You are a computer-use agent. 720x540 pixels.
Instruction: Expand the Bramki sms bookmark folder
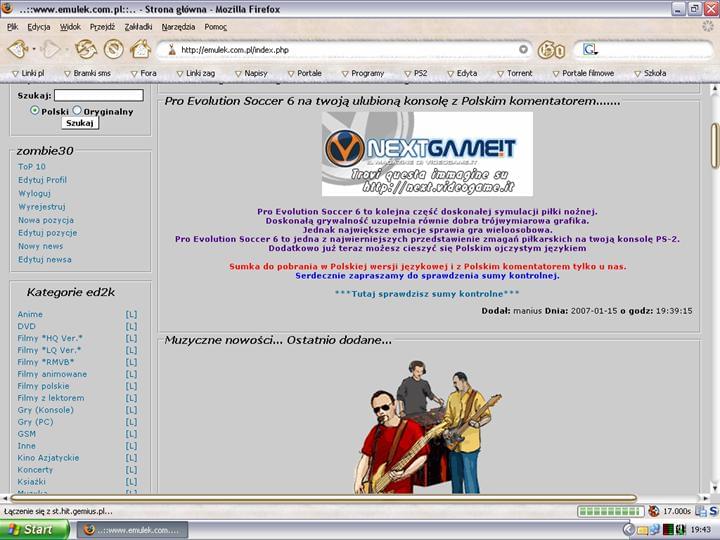pyautogui.click(x=87, y=73)
